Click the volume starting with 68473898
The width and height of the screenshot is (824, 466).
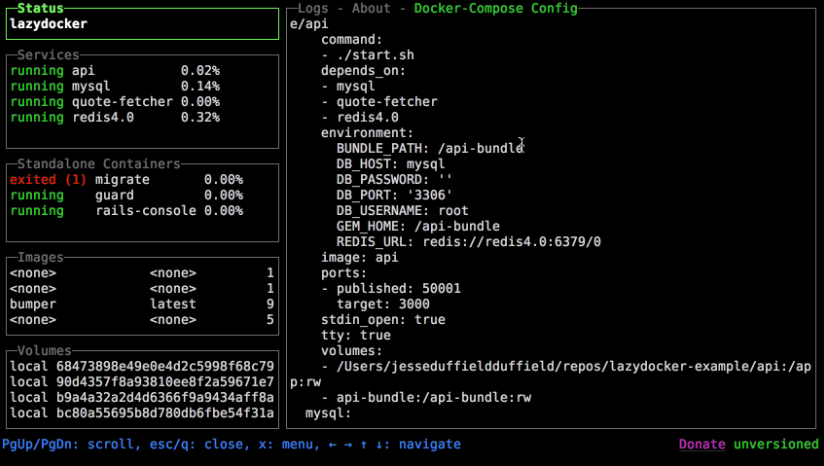[141, 367]
